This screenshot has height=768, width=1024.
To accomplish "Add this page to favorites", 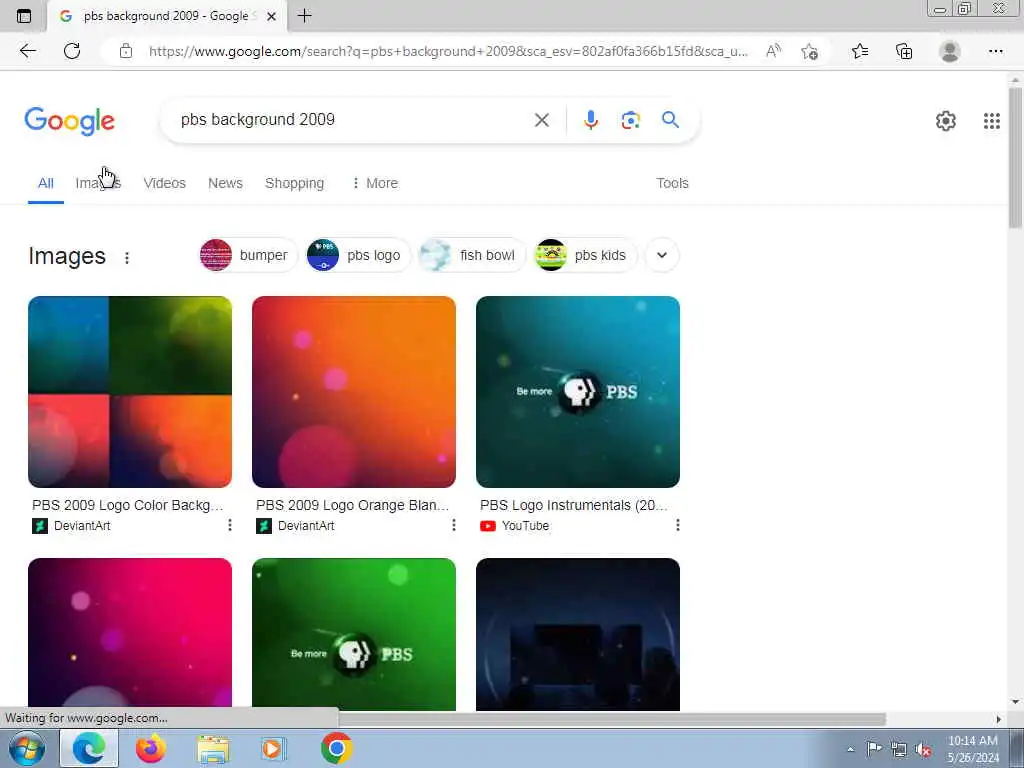I will tap(810, 51).
